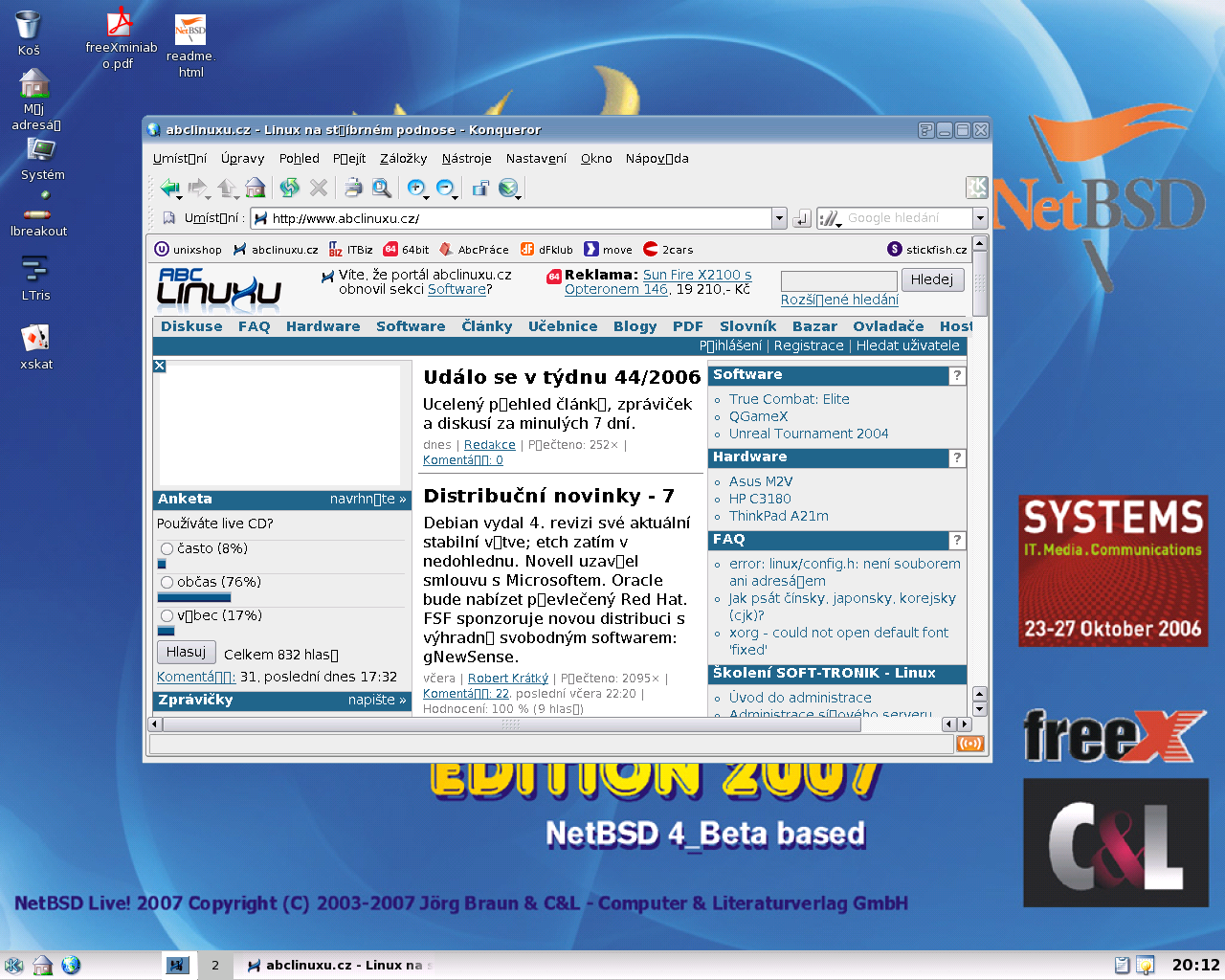Click the Go button beside the URL field
Screen dimensions: 1225x980
802,218
